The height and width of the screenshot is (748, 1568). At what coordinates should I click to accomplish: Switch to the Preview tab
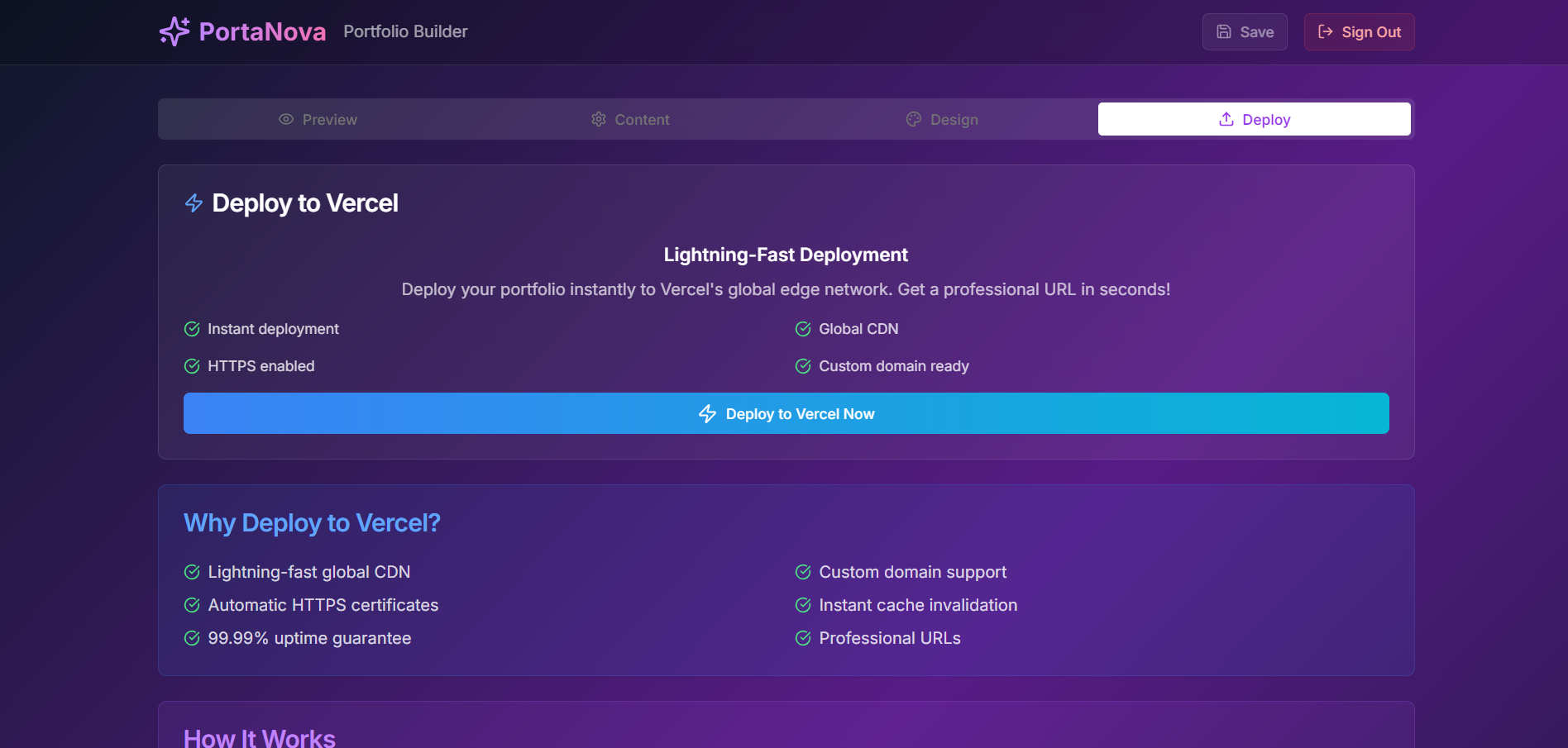(318, 119)
